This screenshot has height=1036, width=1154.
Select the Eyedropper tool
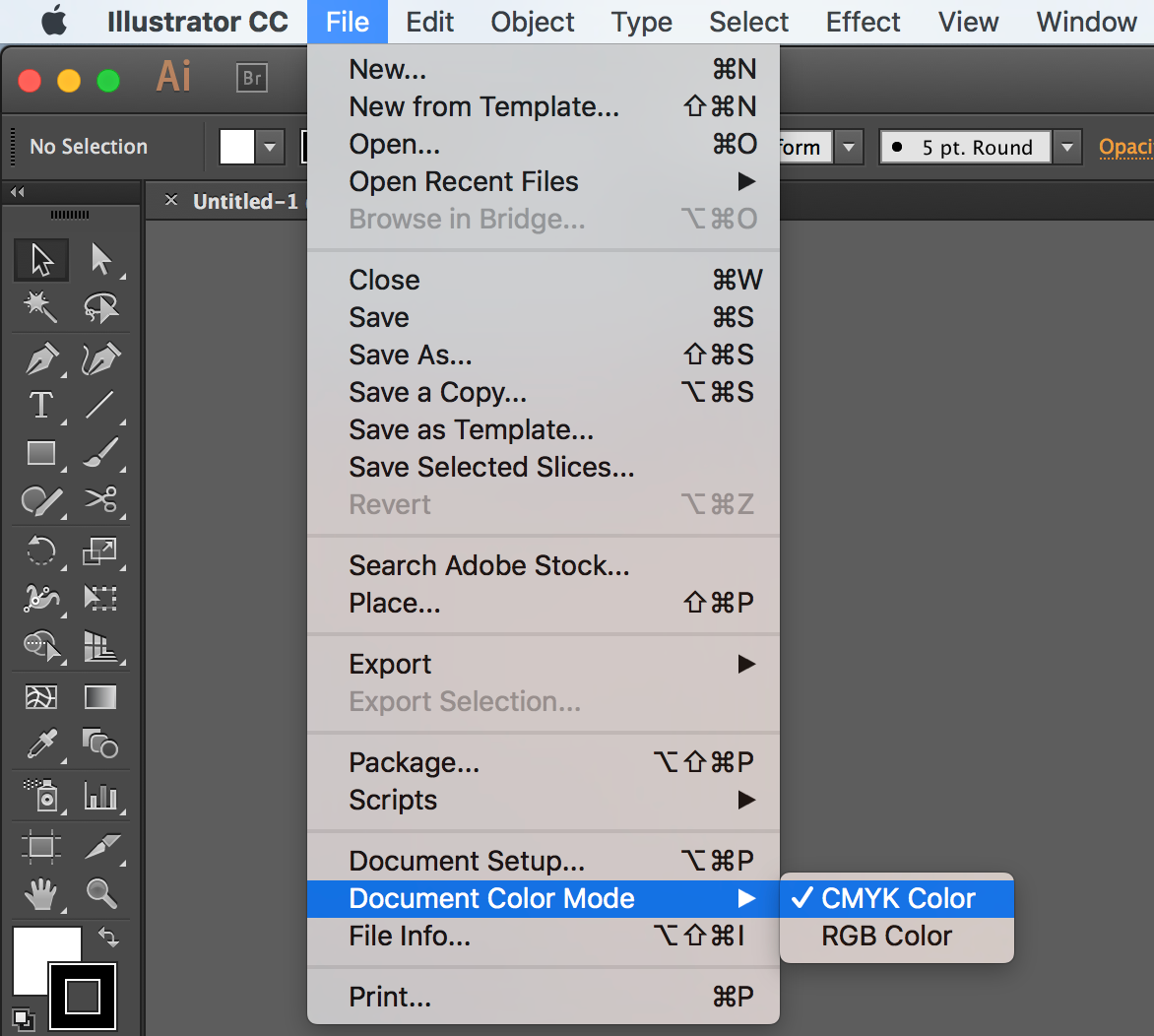pyautogui.click(x=41, y=745)
